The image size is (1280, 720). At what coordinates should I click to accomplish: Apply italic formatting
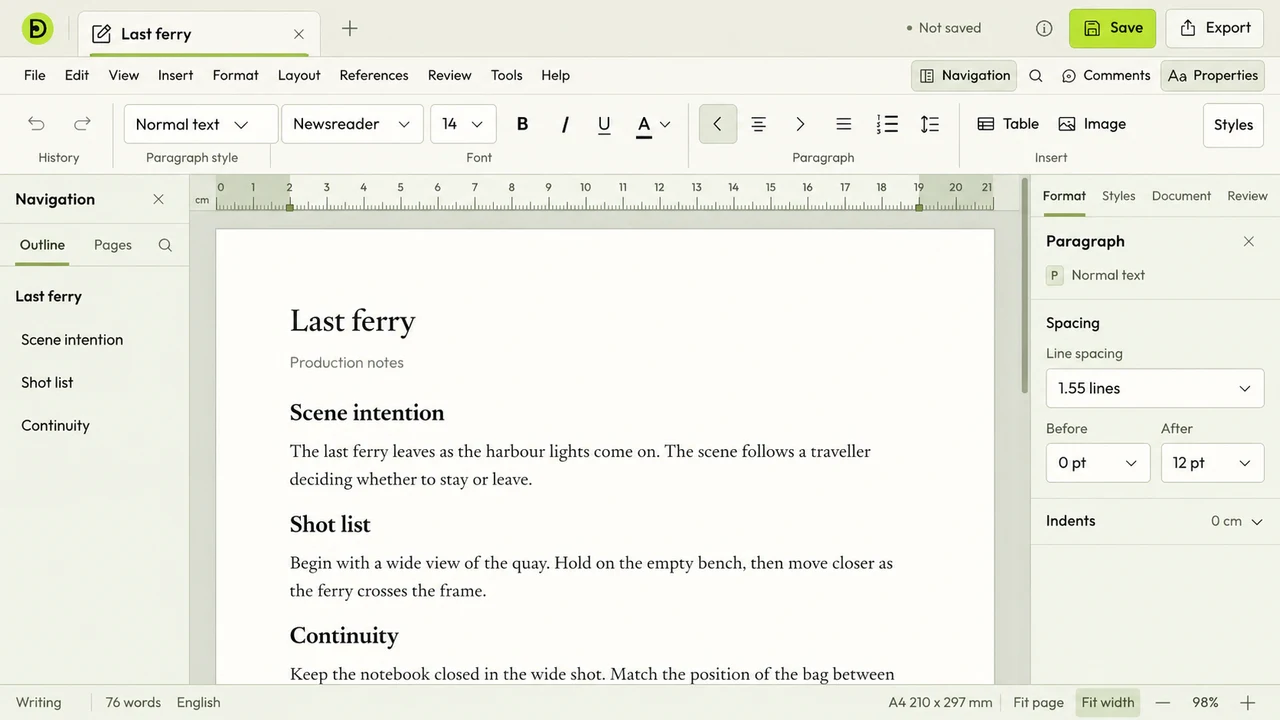pos(564,124)
